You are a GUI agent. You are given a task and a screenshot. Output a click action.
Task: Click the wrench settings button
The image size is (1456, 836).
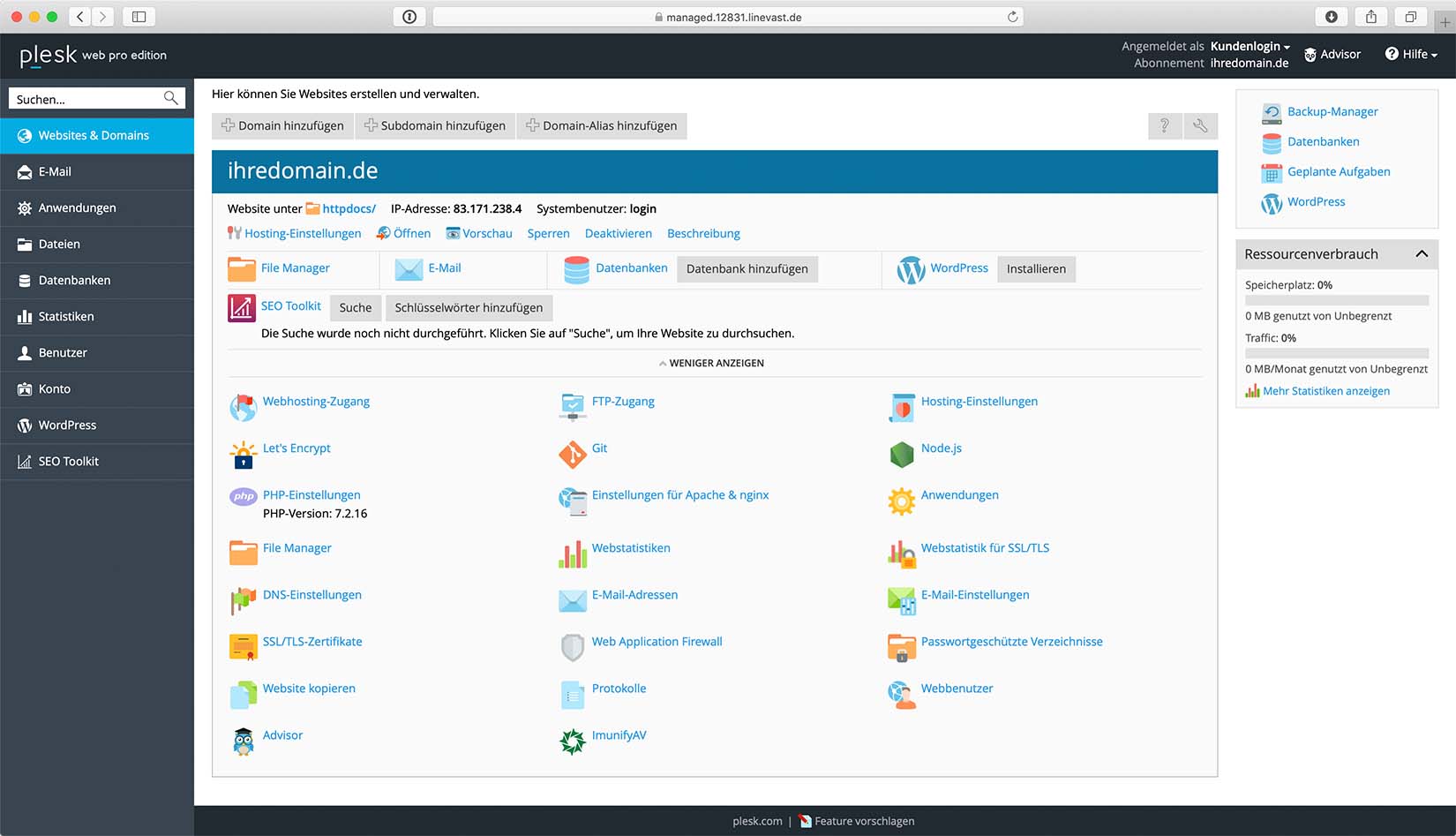1200,126
